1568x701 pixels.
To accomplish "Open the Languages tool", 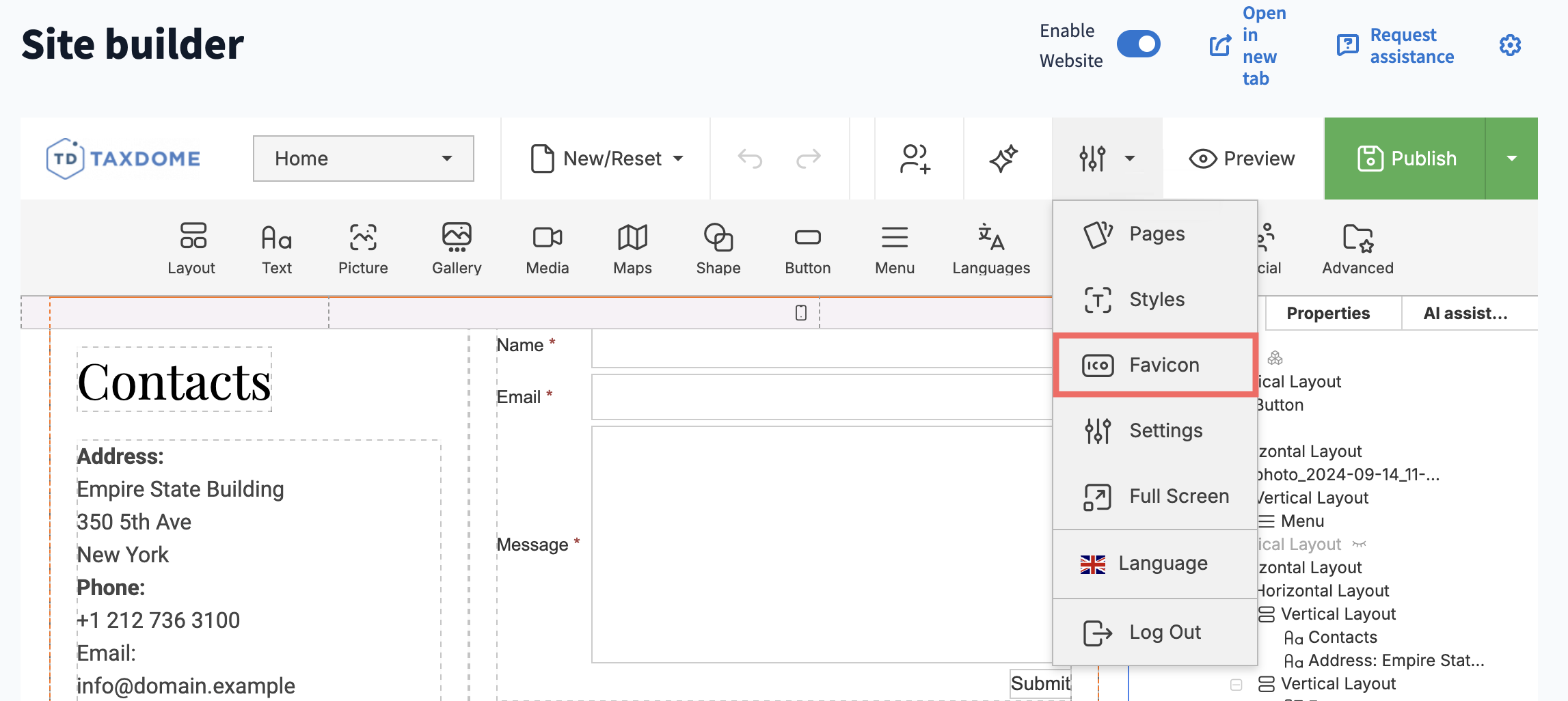I will (x=991, y=249).
